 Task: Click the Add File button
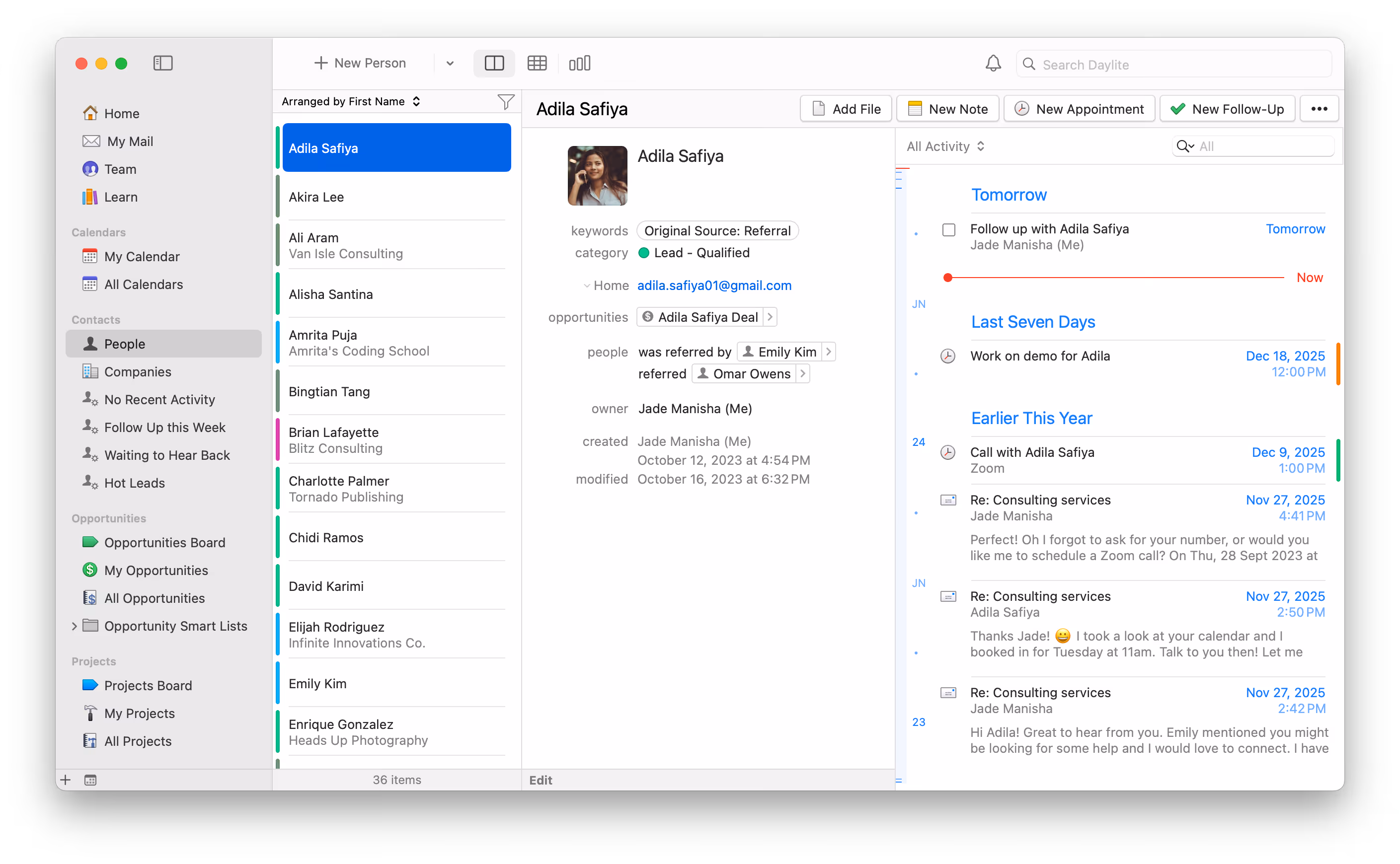pyautogui.click(x=846, y=109)
